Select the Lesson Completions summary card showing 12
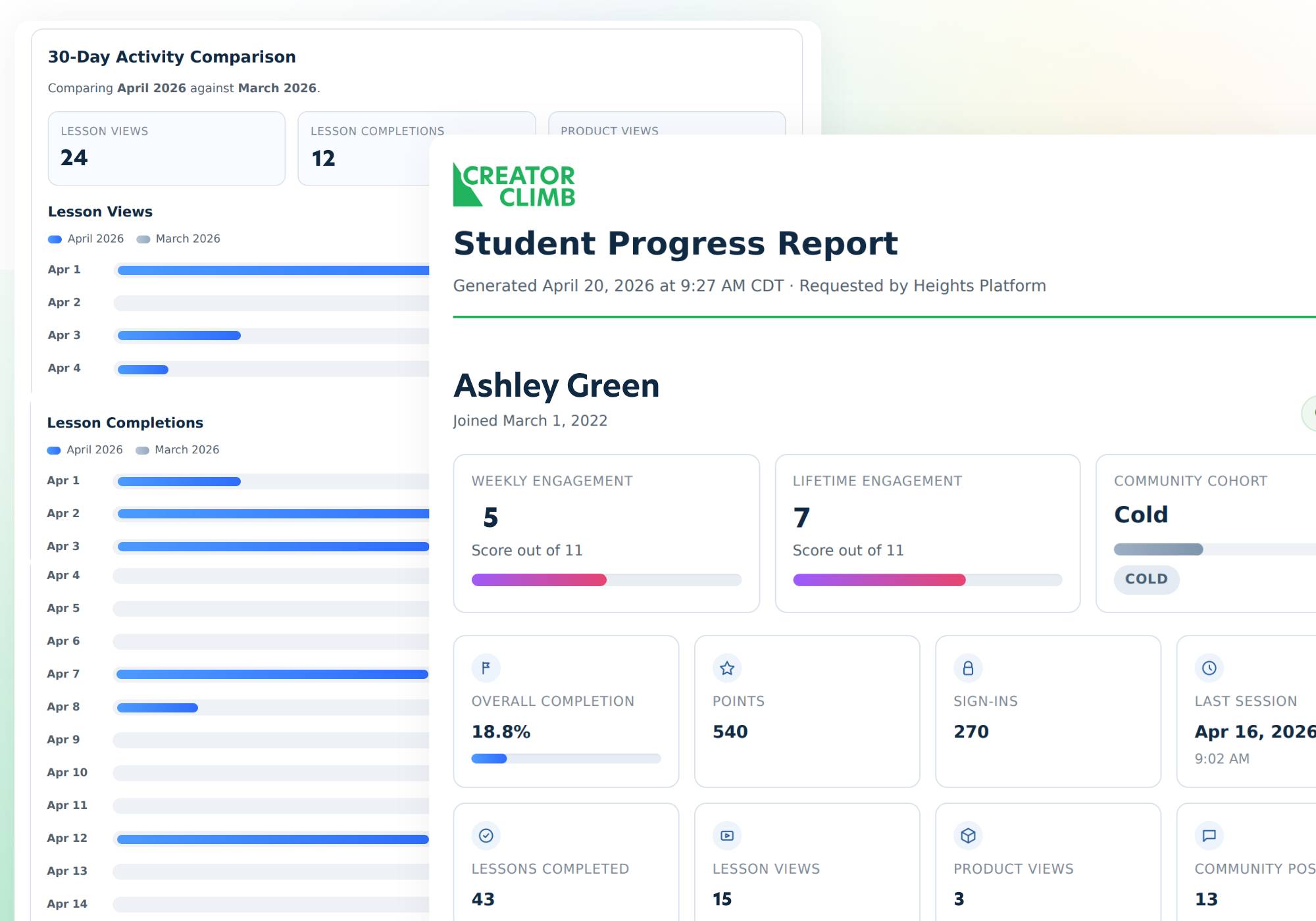The image size is (1316, 921). point(364,149)
